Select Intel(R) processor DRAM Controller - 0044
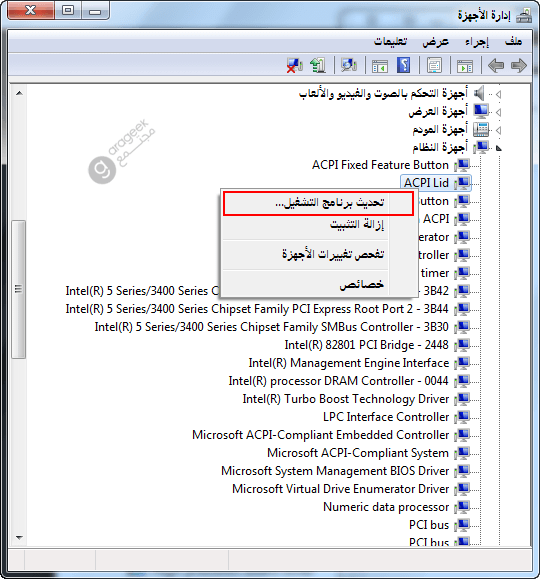This screenshot has width=540, height=579. point(338,381)
